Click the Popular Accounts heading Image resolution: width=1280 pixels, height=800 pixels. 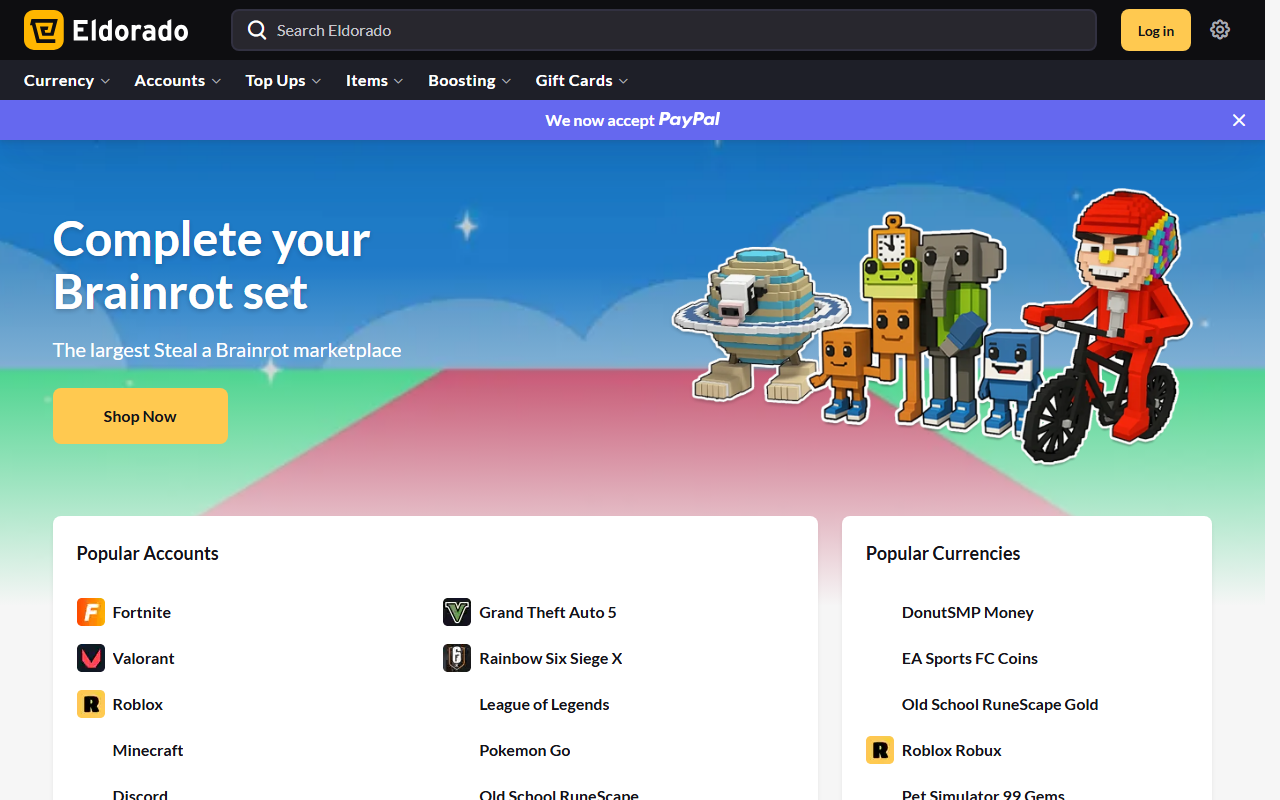click(x=148, y=553)
